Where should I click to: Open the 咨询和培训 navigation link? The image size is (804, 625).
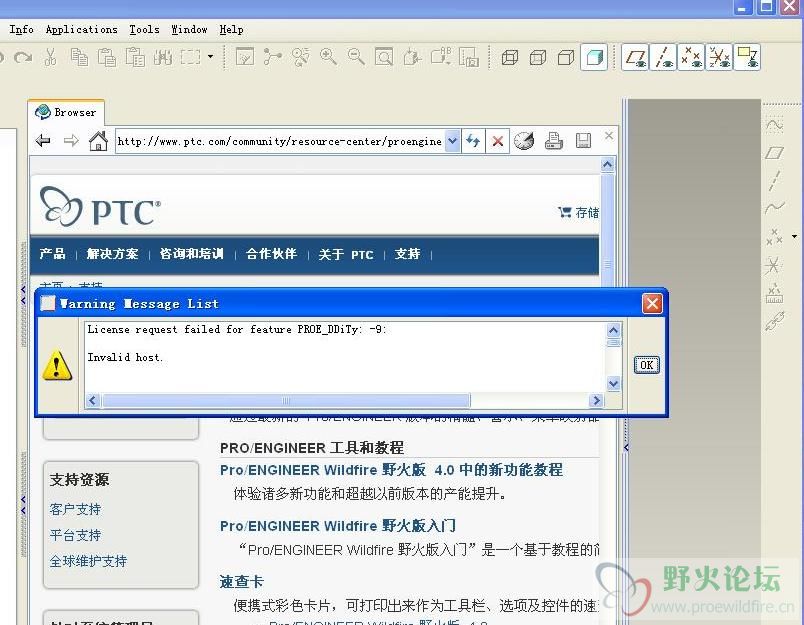191,254
